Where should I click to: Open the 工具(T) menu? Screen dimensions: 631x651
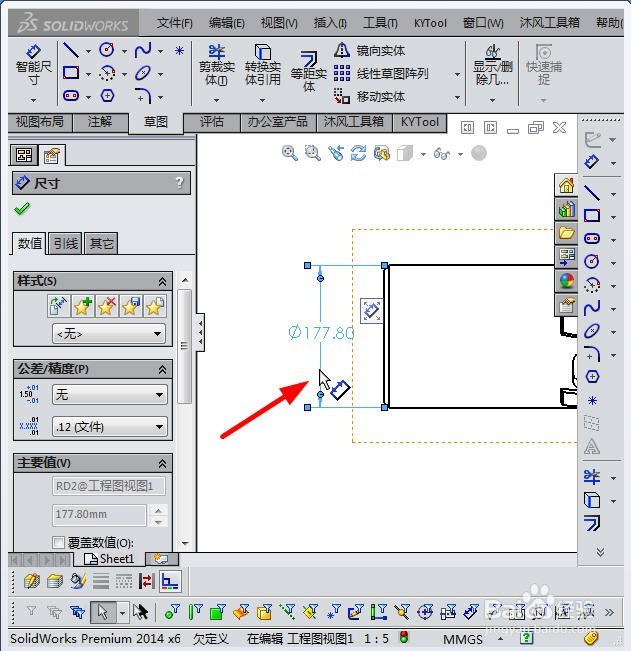pyautogui.click(x=380, y=23)
